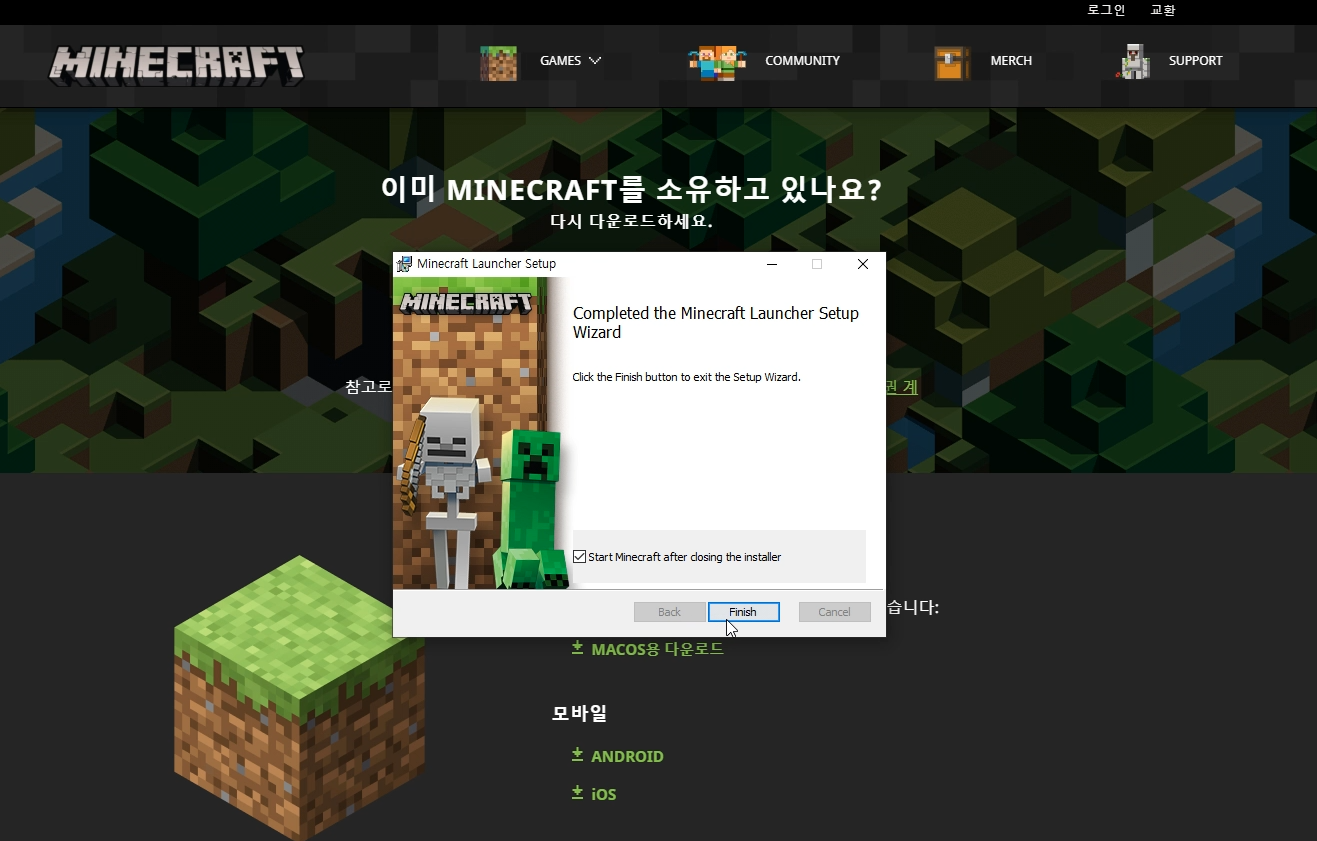This screenshot has width=1317, height=841.
Task: Click the 교환 link in the top bar
Action: tap(1163, 10)
